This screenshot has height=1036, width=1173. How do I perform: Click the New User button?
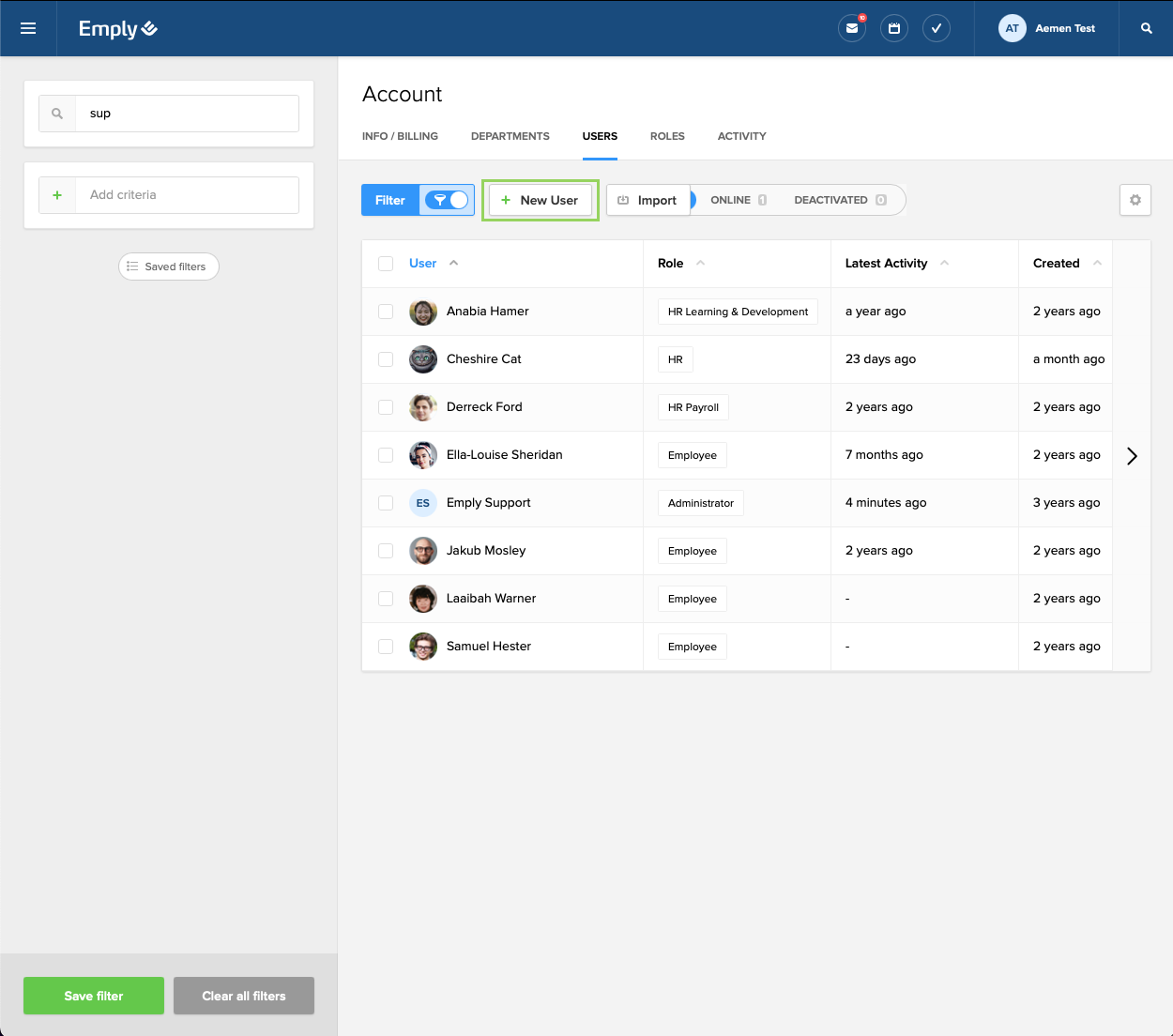tap(541, 200)
